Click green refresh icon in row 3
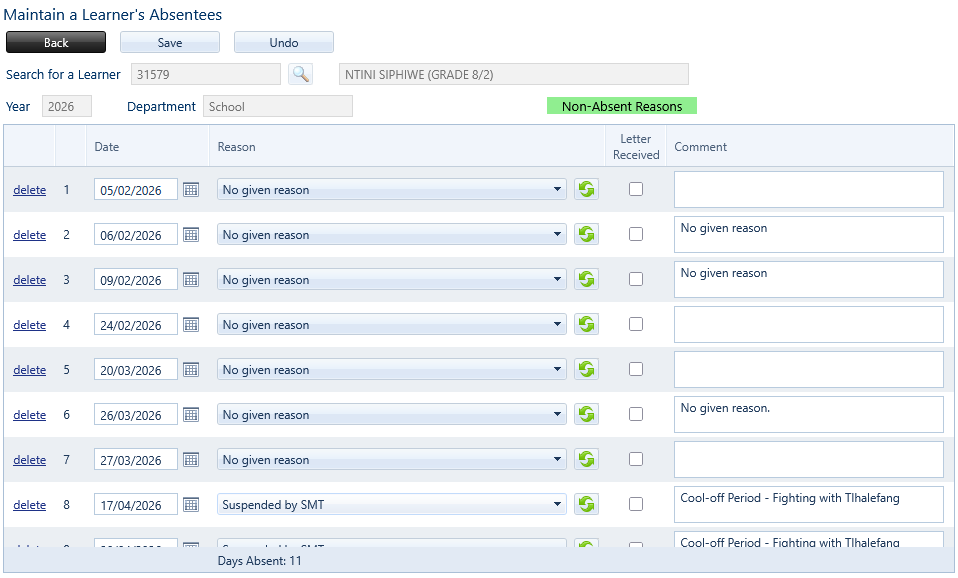This screenshot has height=578, width=958. pos(587,279)
